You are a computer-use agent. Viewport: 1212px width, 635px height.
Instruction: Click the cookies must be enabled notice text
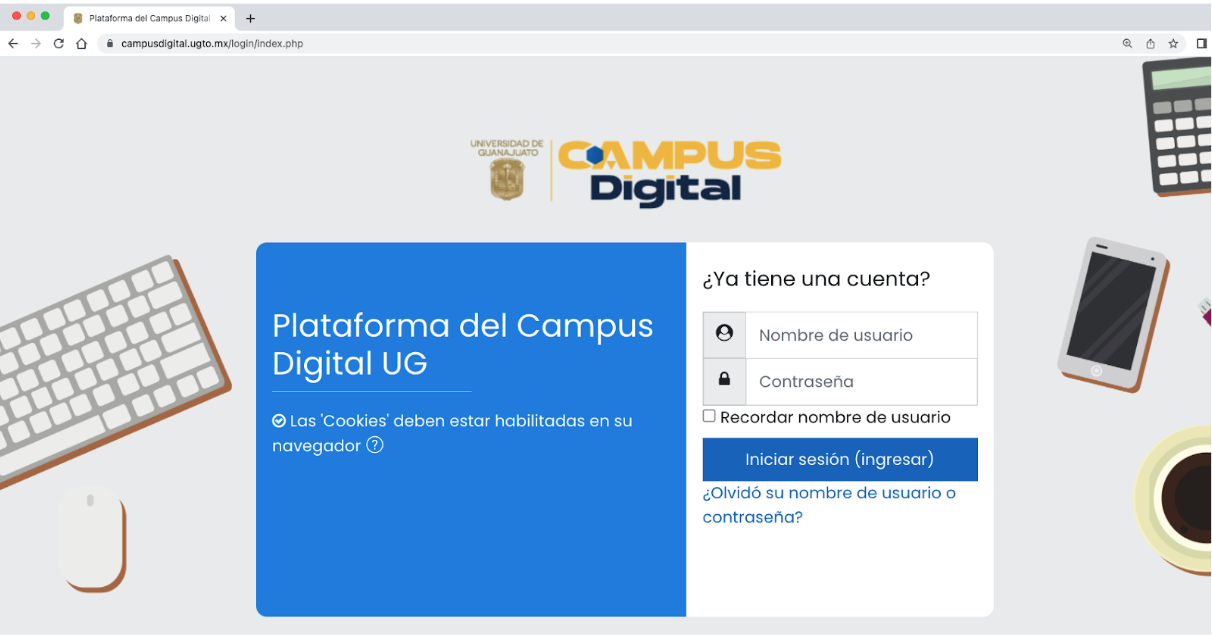[452, 433]
